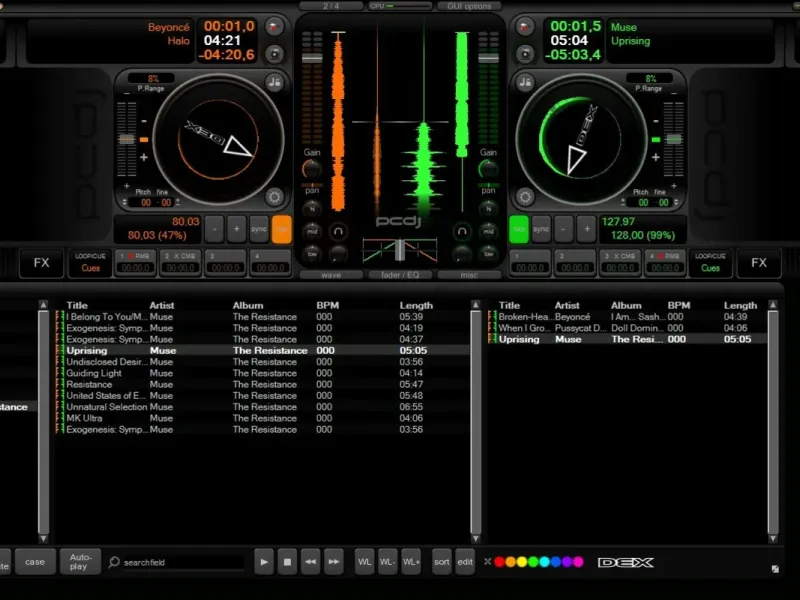Viewport: 800px width, 600px height.
Task: Switch to the misc tab
Action: point(470,275)
